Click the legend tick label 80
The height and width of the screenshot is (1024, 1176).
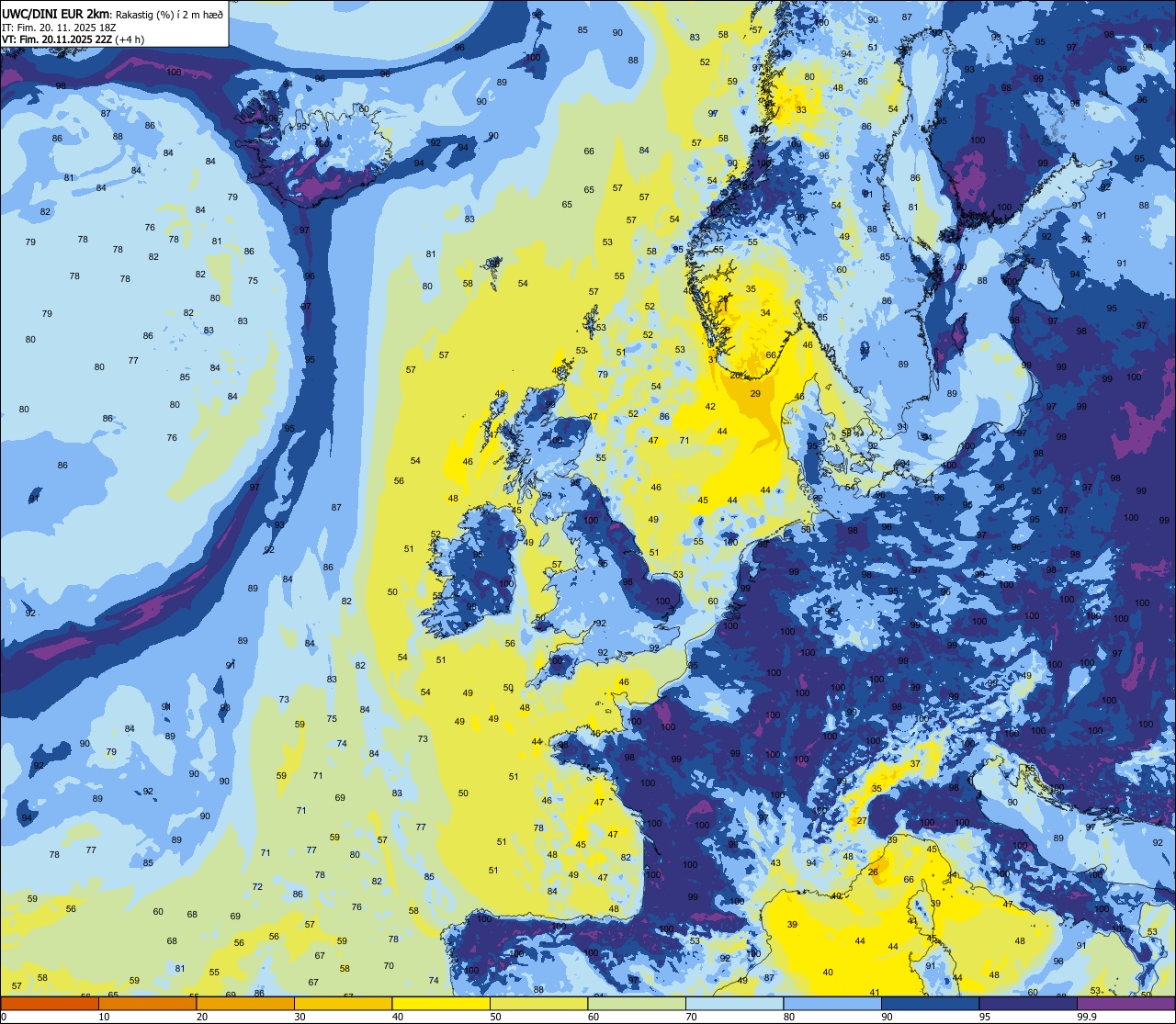coord(789,1017)
